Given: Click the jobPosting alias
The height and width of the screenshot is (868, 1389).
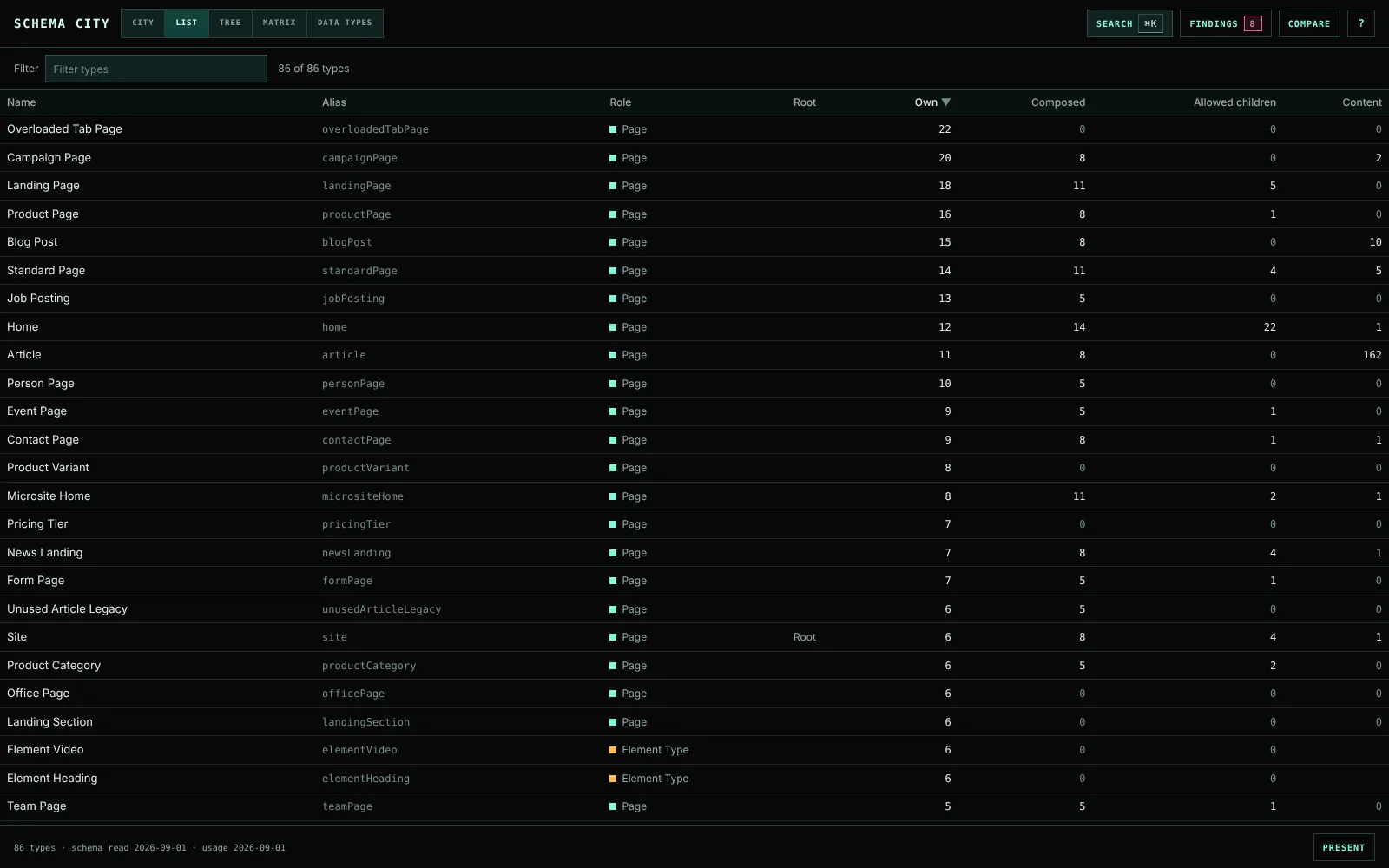Looking at the screenshot, I should pos(353,299).
